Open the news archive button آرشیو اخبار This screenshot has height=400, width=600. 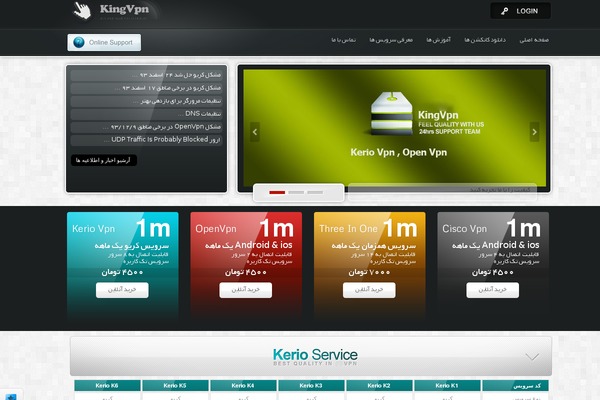tap(104, 160)
